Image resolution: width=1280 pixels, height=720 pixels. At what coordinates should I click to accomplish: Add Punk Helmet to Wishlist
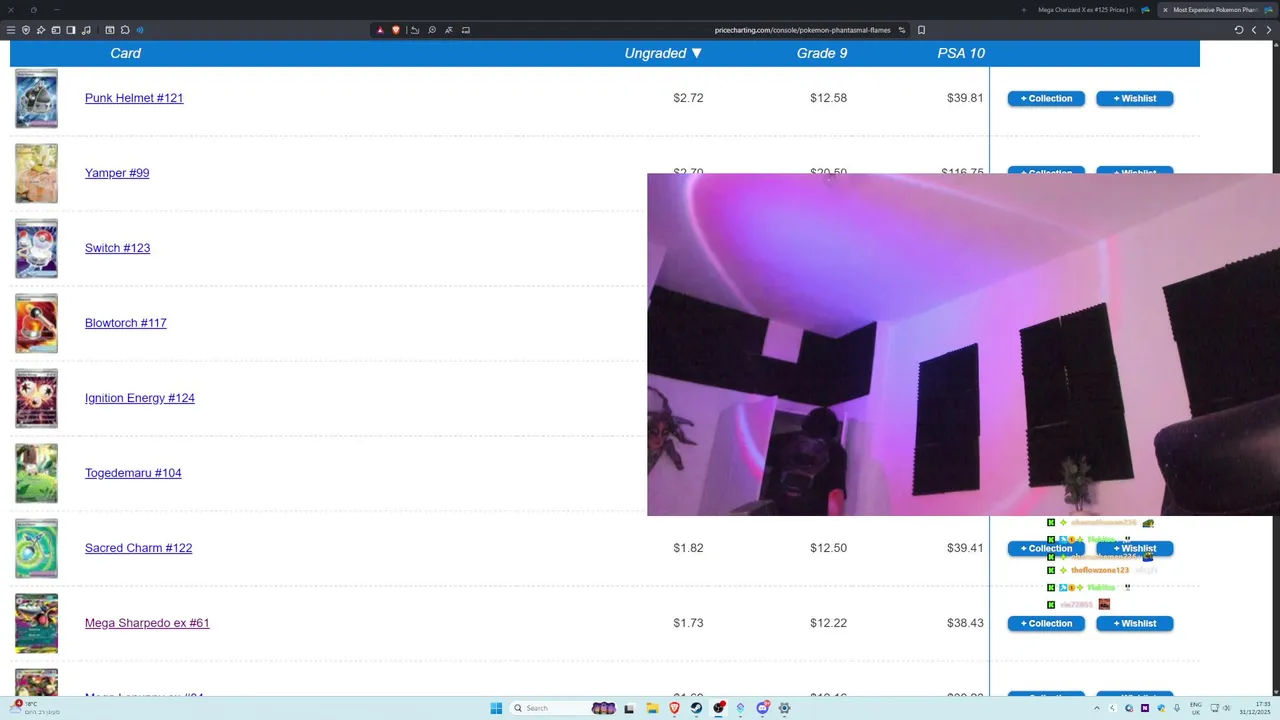[x=1135, y=98]
